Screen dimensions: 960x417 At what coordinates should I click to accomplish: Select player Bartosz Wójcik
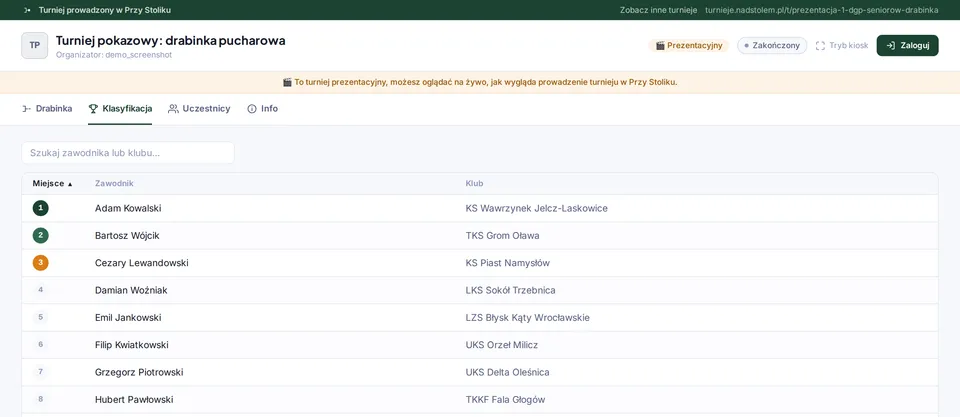[x=127, y=235]
